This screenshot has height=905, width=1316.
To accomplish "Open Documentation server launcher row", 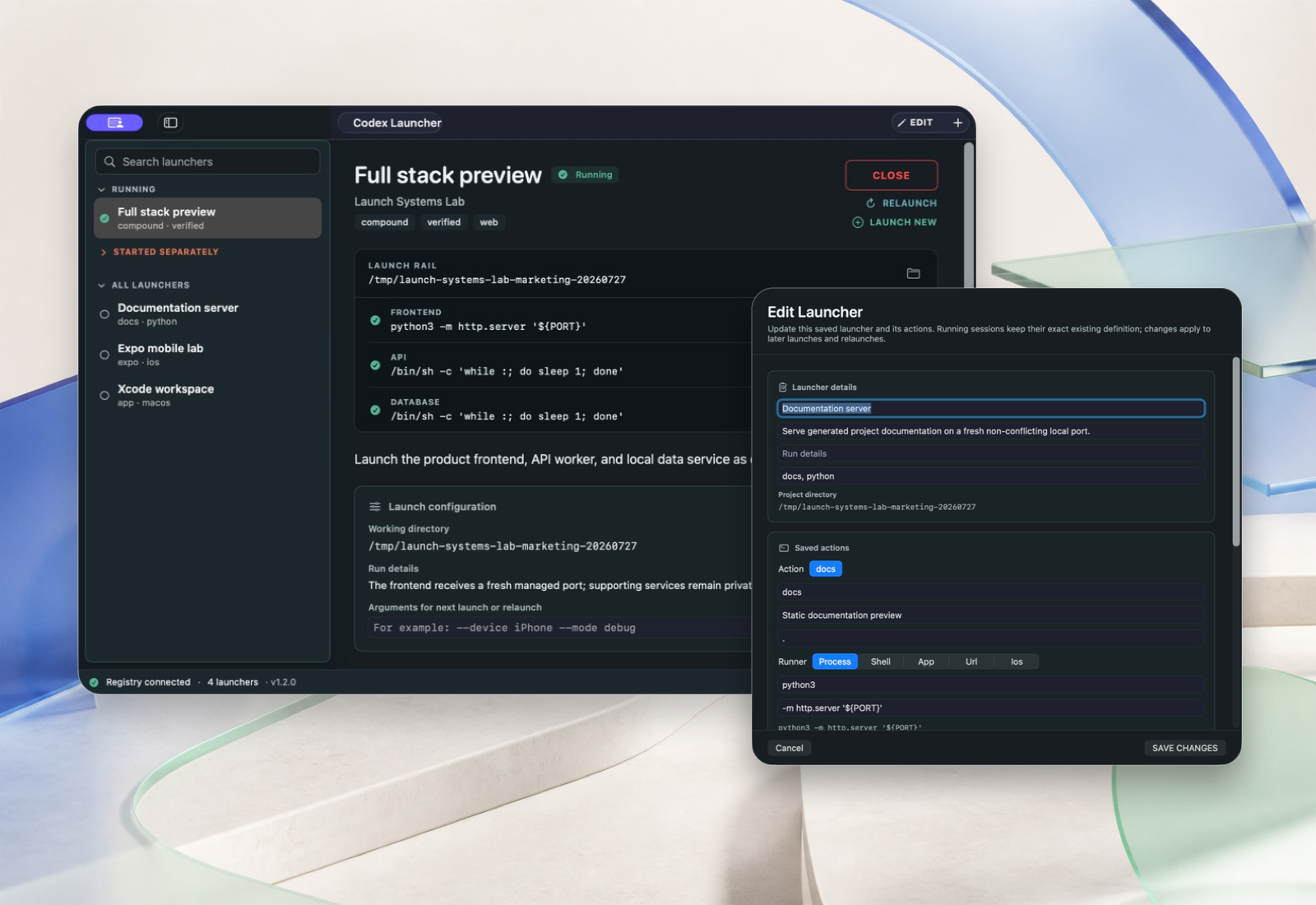I will [x=207, y=314].
